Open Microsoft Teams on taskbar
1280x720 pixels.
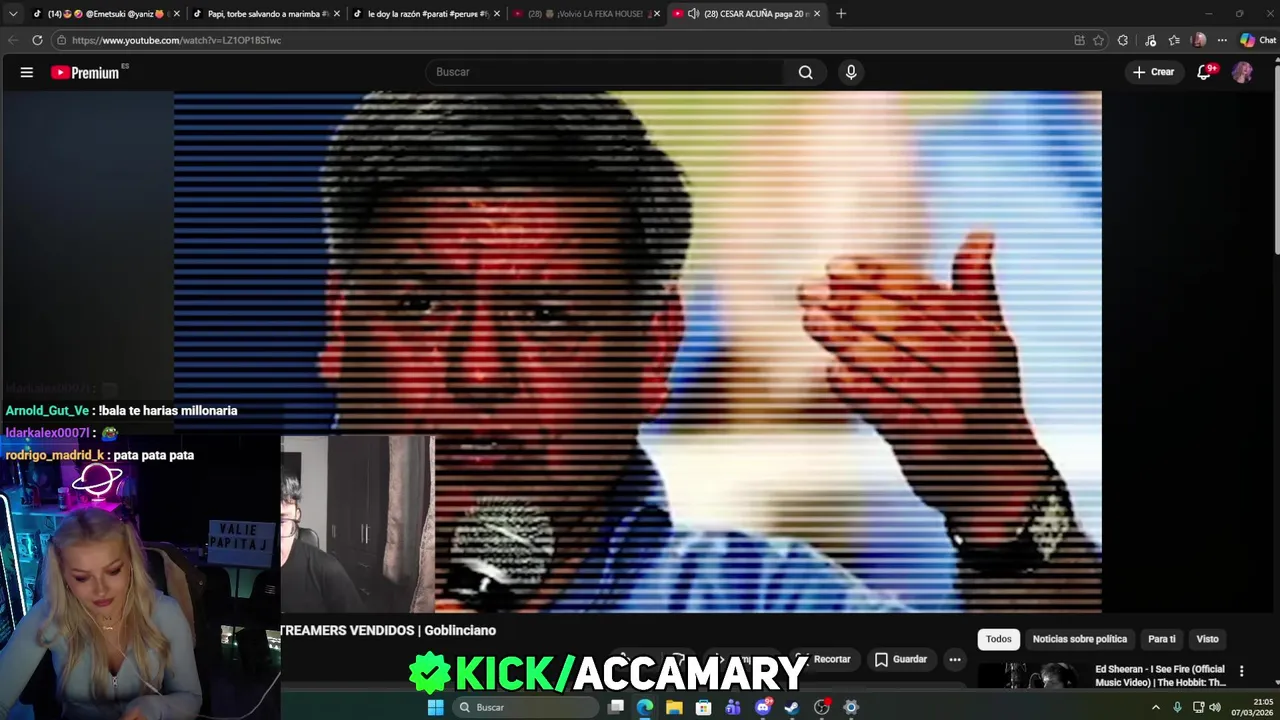733,707
